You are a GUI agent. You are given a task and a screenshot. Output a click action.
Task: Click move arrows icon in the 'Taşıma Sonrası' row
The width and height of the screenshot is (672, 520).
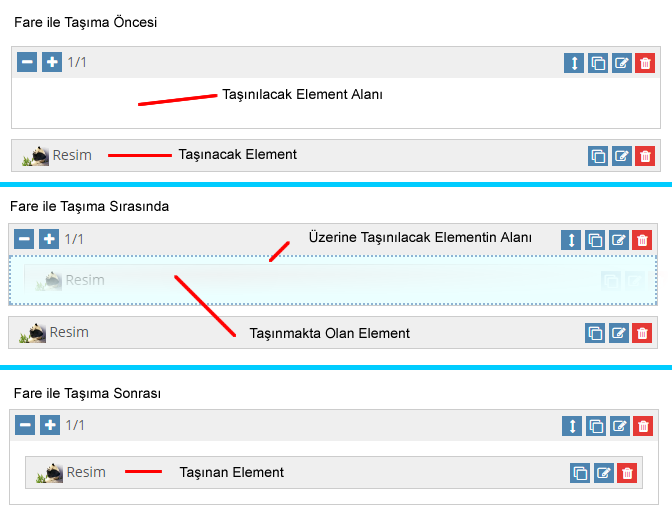pyautogui.click(x=571, y=426)
